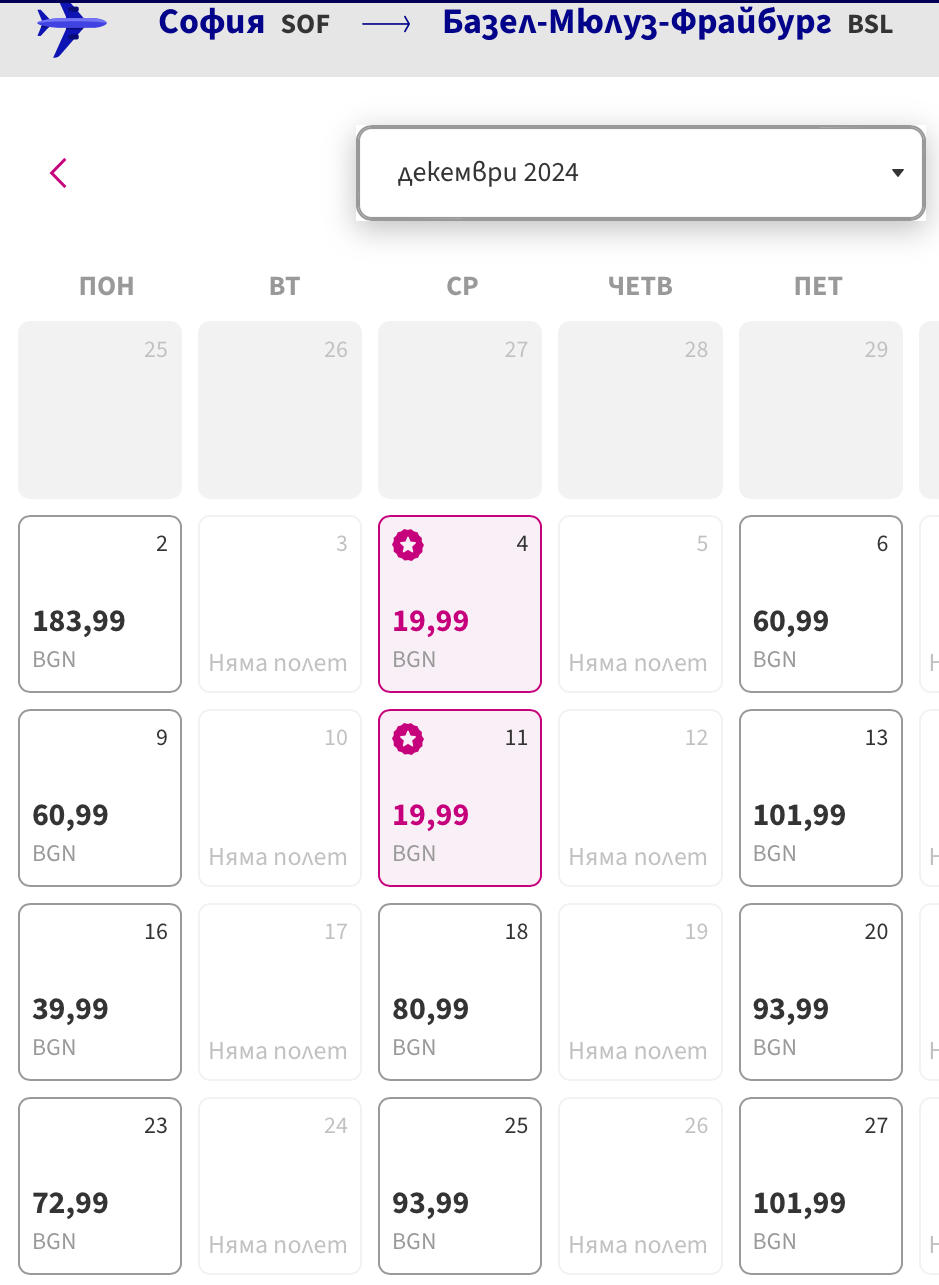Choose December 13 flight for 101,99 BGN
The image size is (939, 1285).
(x=820, y=798)
